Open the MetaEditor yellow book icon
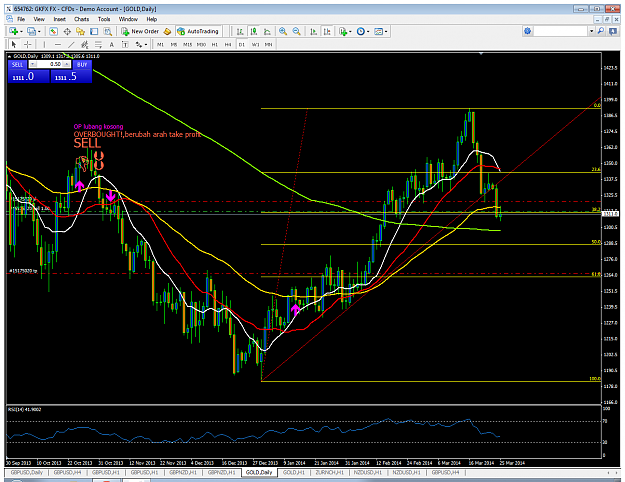The height and width of the screenshot is (482, 625). [x=167, y=31]
